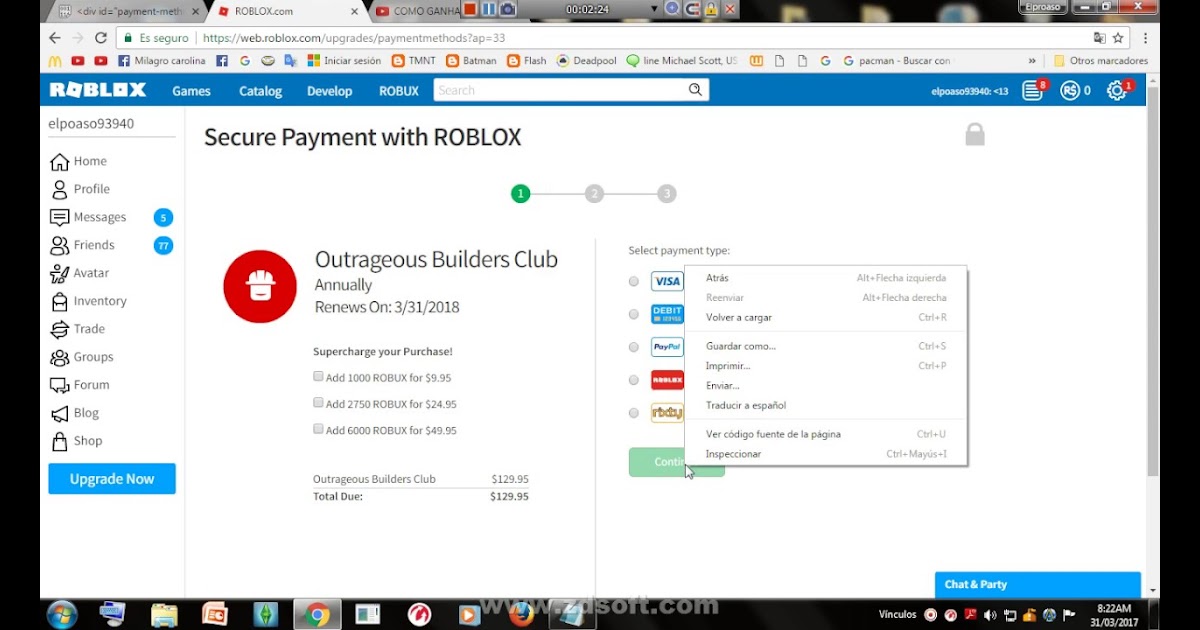The width and height of the screenshot is (1200, 630).
Task: Select the VISA payment radio button
Action: pyautogui.click(x=634, y=282)
